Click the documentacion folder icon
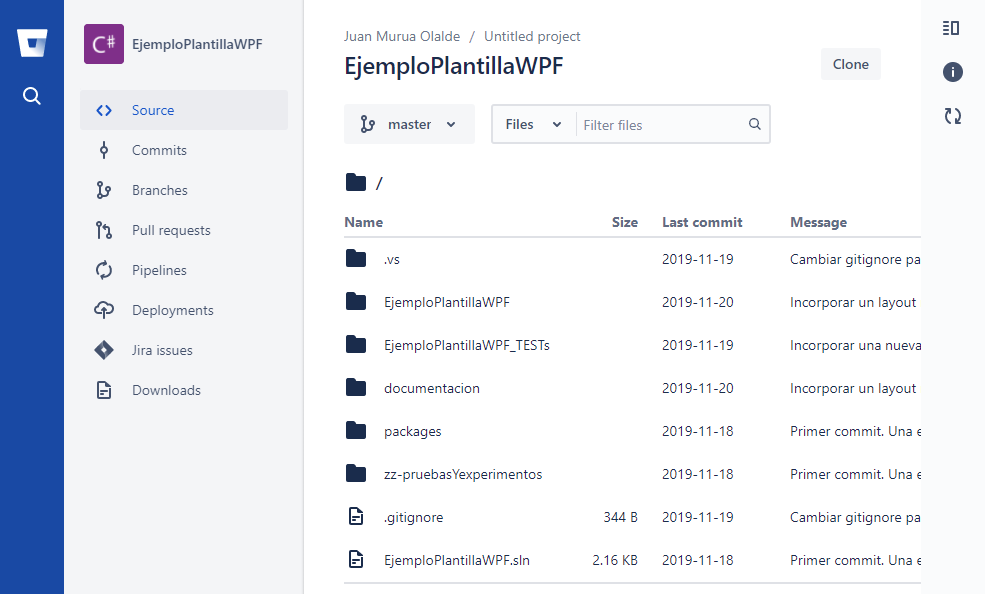 coord(356,387)
